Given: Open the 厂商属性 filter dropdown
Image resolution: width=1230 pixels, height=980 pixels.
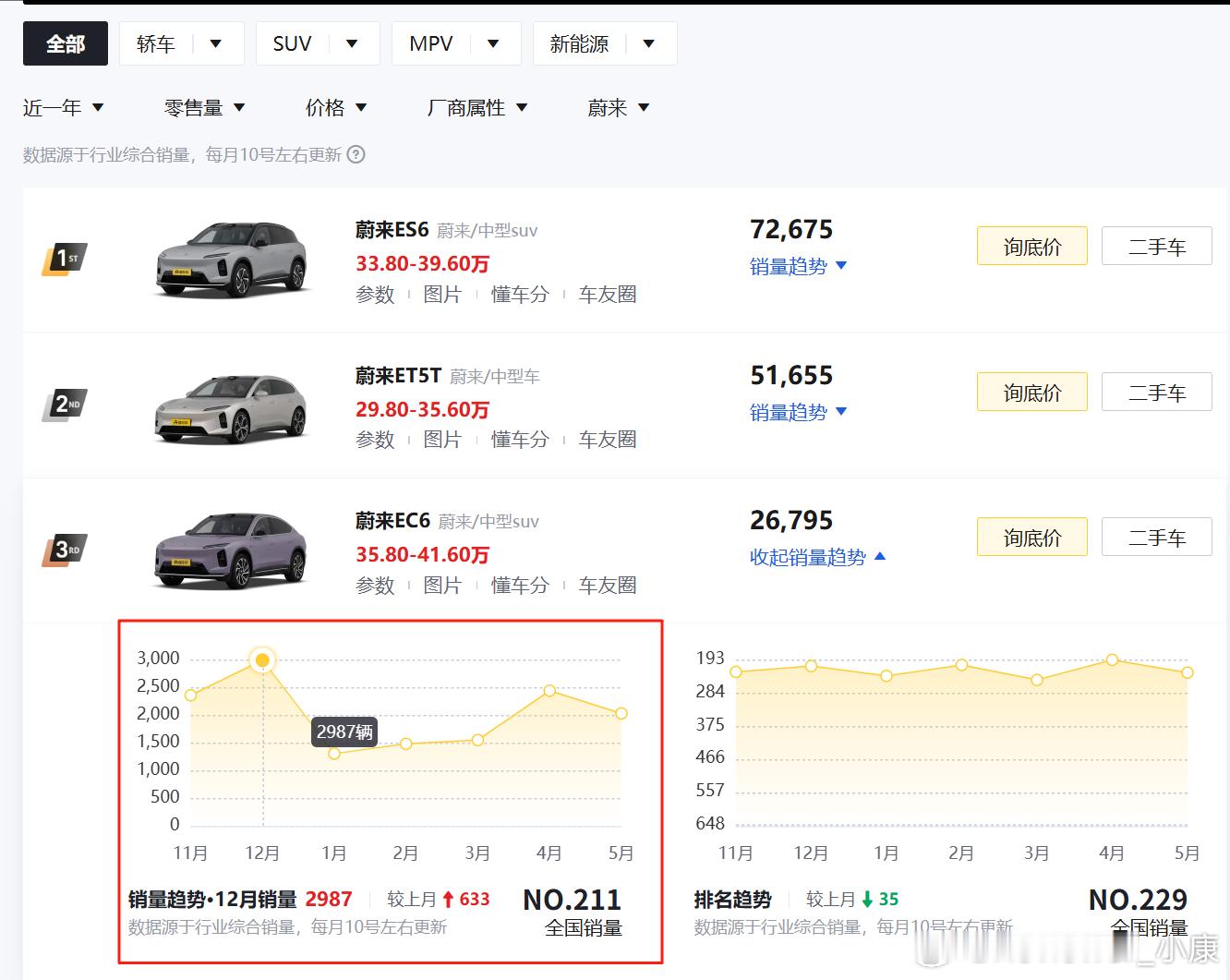Looking at the screenshot, I should tap(477, 108).
